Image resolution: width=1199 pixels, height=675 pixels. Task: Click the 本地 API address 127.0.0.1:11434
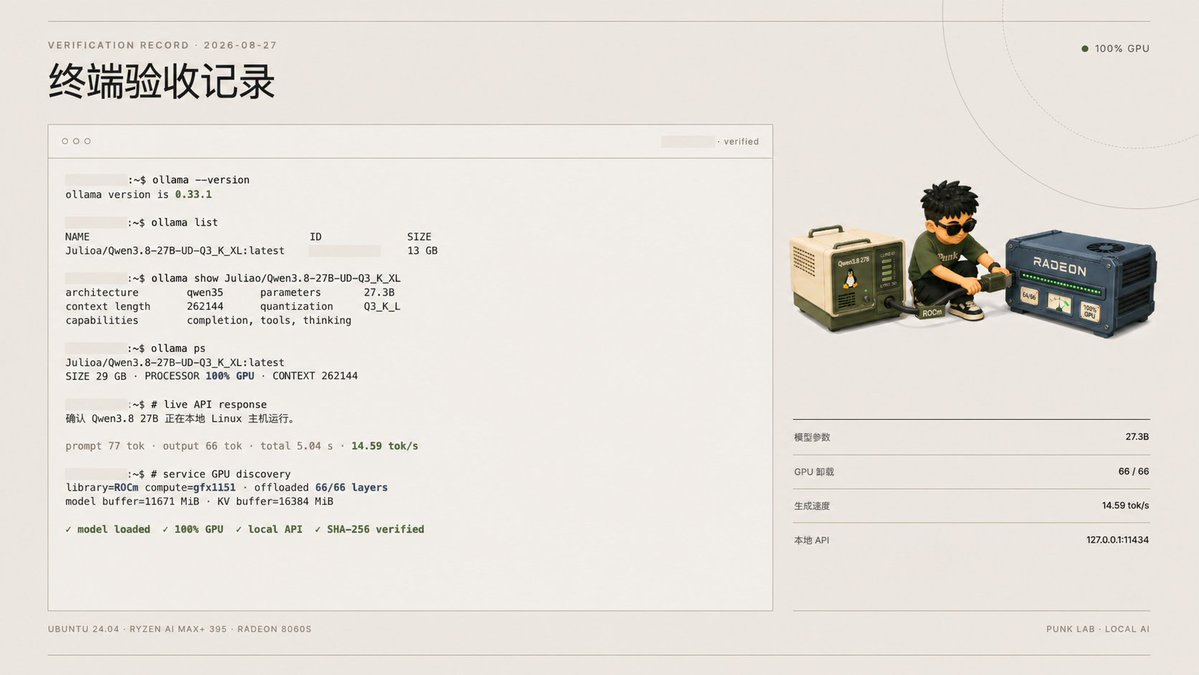pyautogui.click(x=1117, y=540)
